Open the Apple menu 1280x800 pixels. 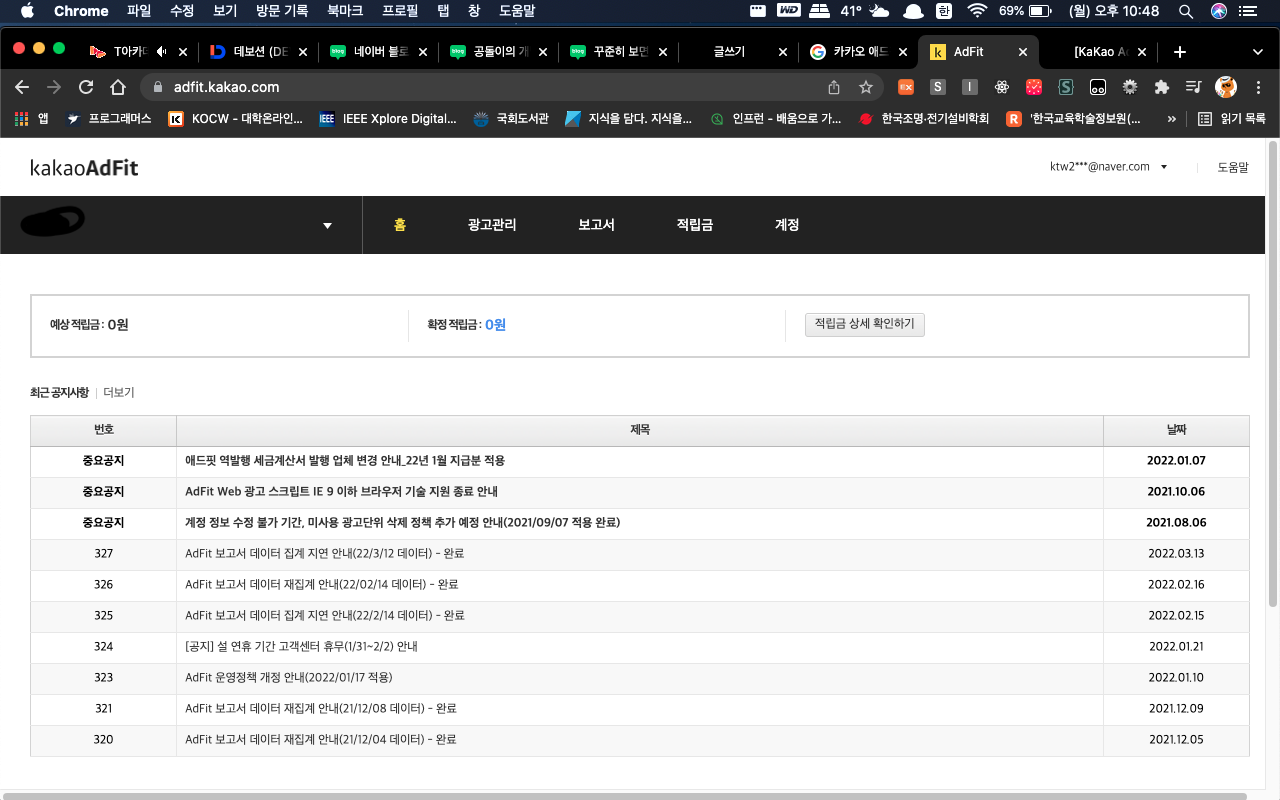point(26,11)
